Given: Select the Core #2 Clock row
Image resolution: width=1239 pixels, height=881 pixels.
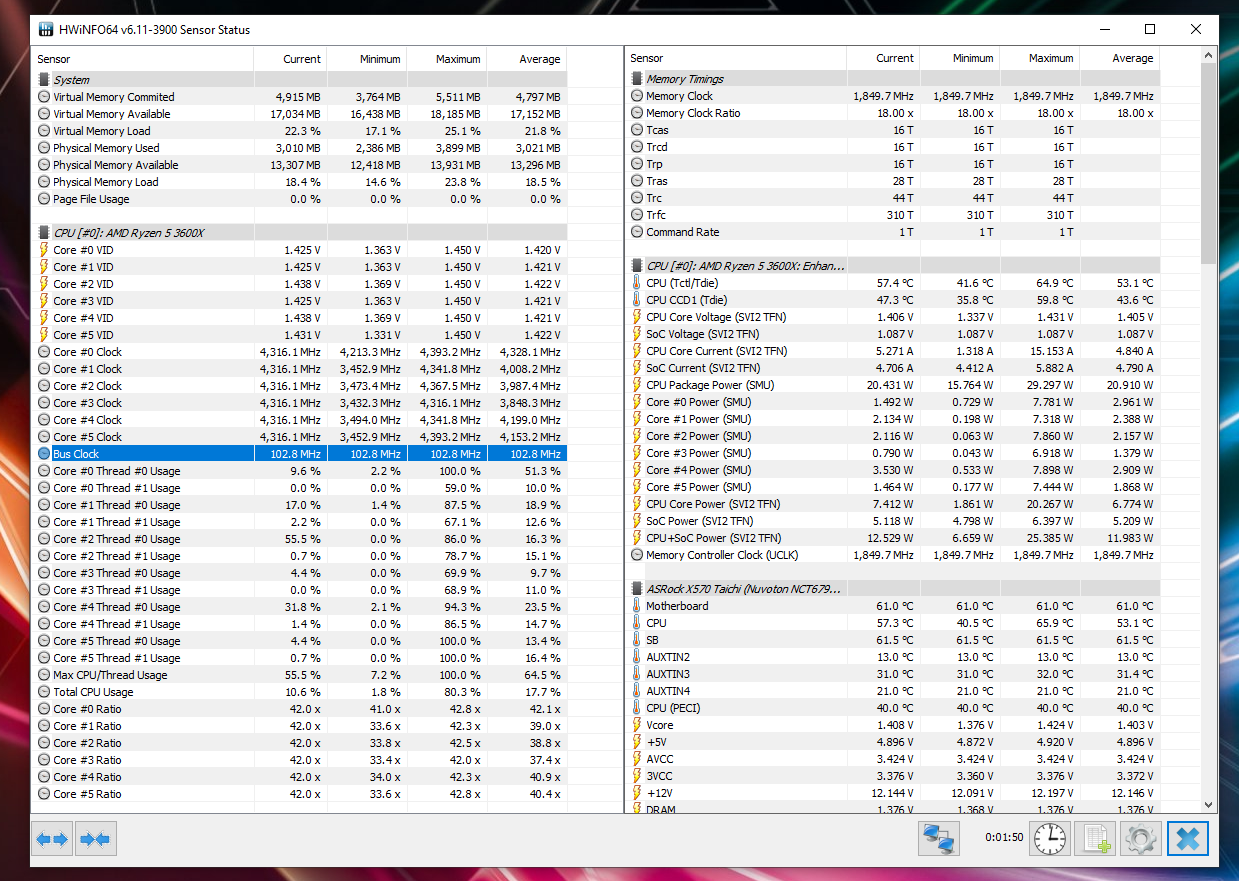Looking at the screenshot, I should (x=299, y=386).
